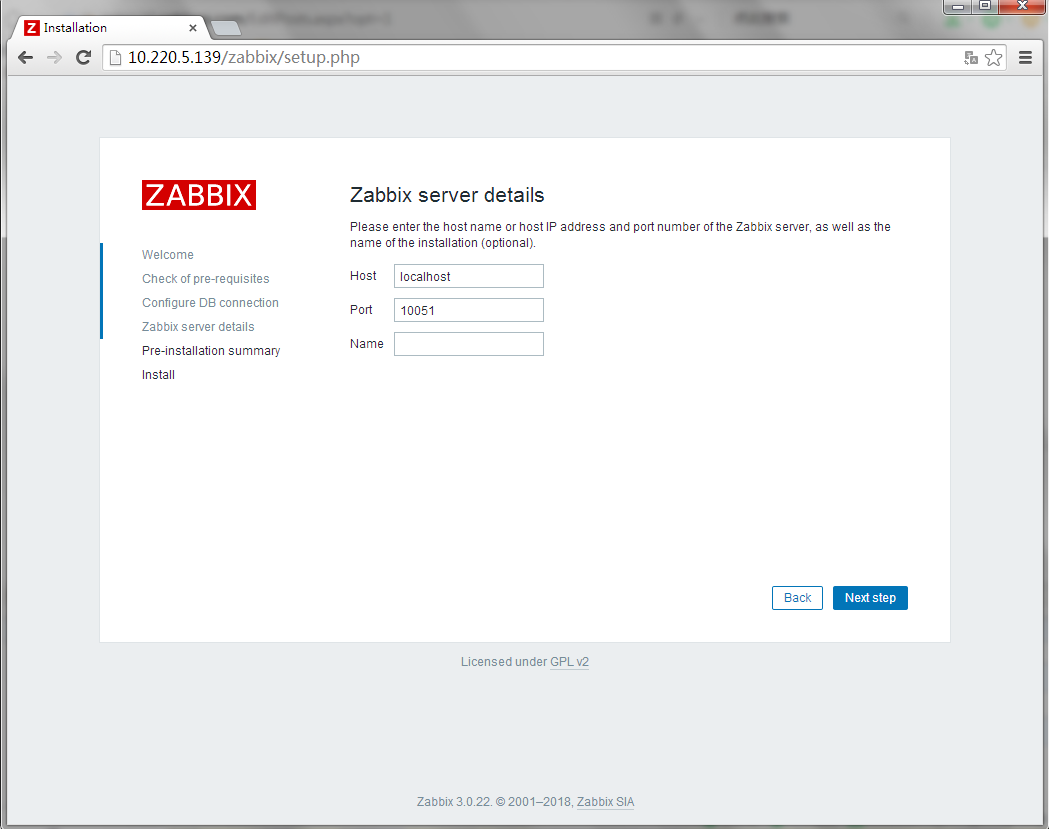This screenshot has height=829, width=1049.
Task: Click into the Name field
Action: click(x=468, y=344)
